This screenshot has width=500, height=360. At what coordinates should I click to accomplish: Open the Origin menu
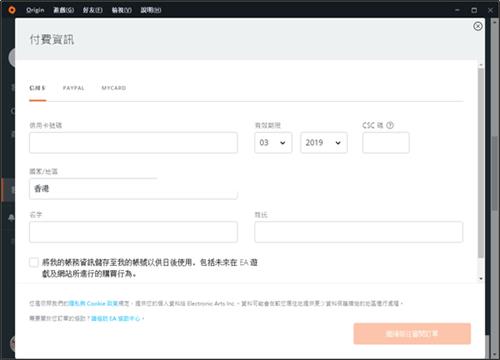point(35,10)
